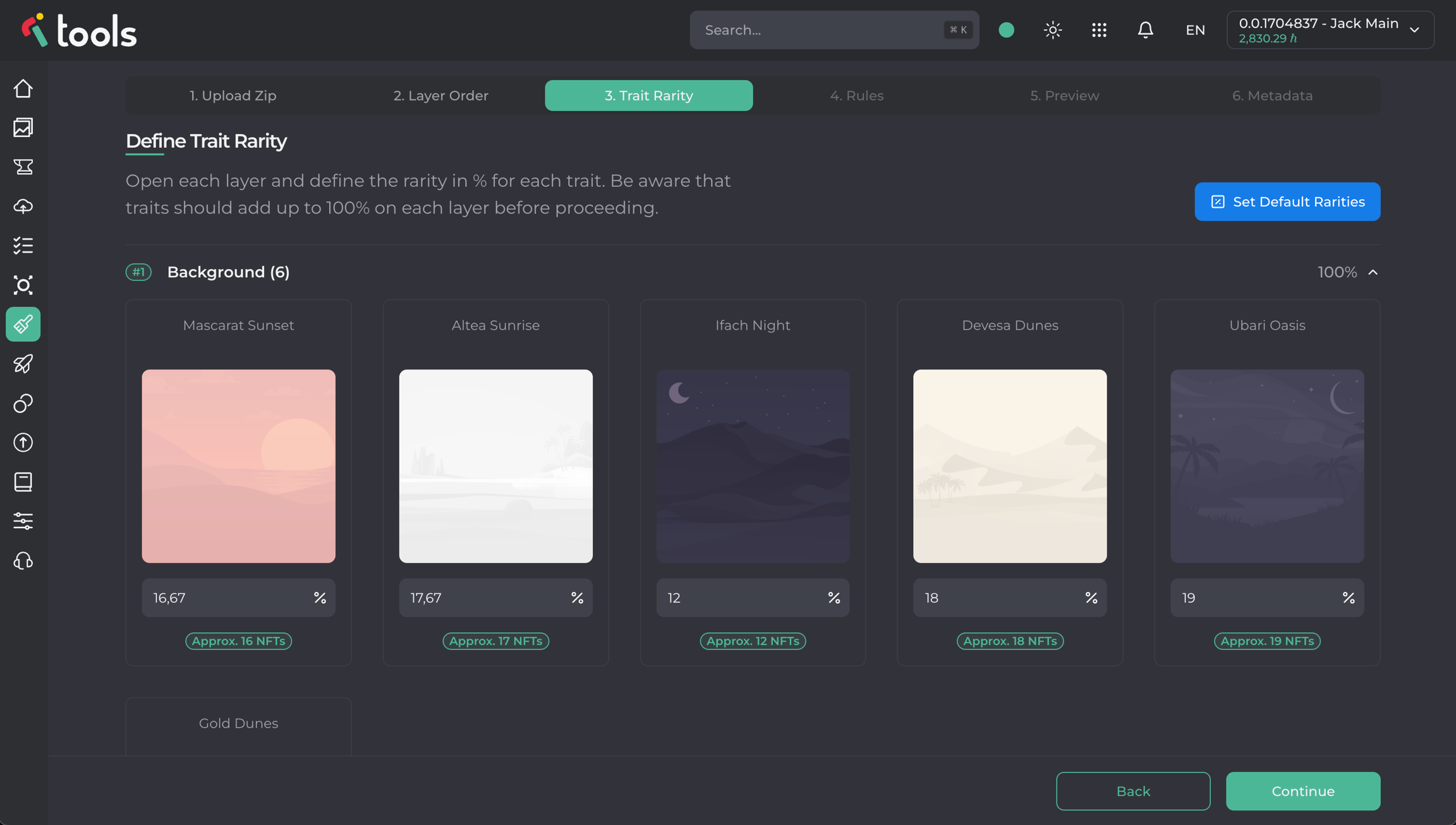Click the Background (6) layer header
The width and height of the screenshot is (1456, 825).
coord(228,272)
